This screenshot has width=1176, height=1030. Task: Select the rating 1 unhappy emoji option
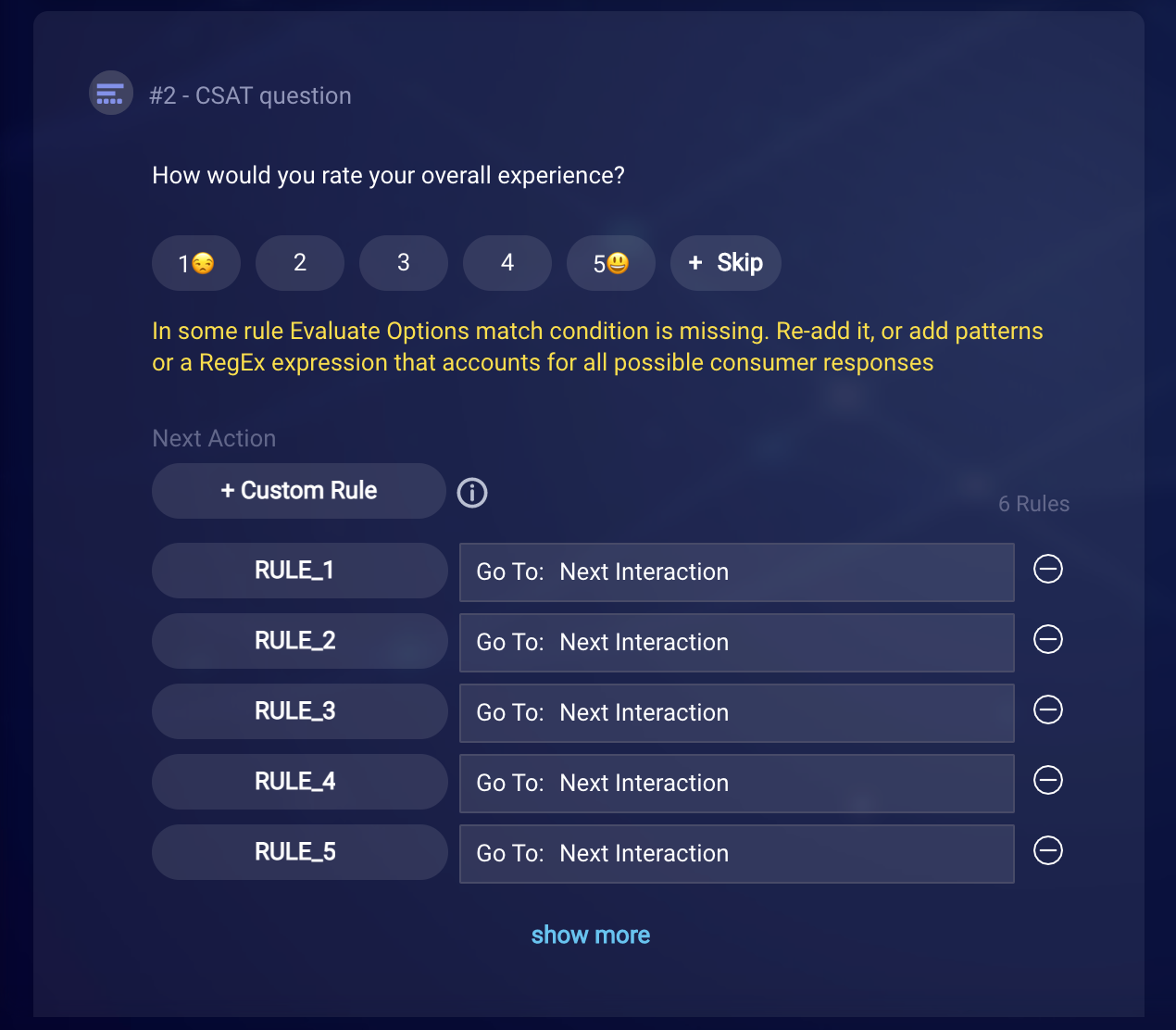pos(196,263)
